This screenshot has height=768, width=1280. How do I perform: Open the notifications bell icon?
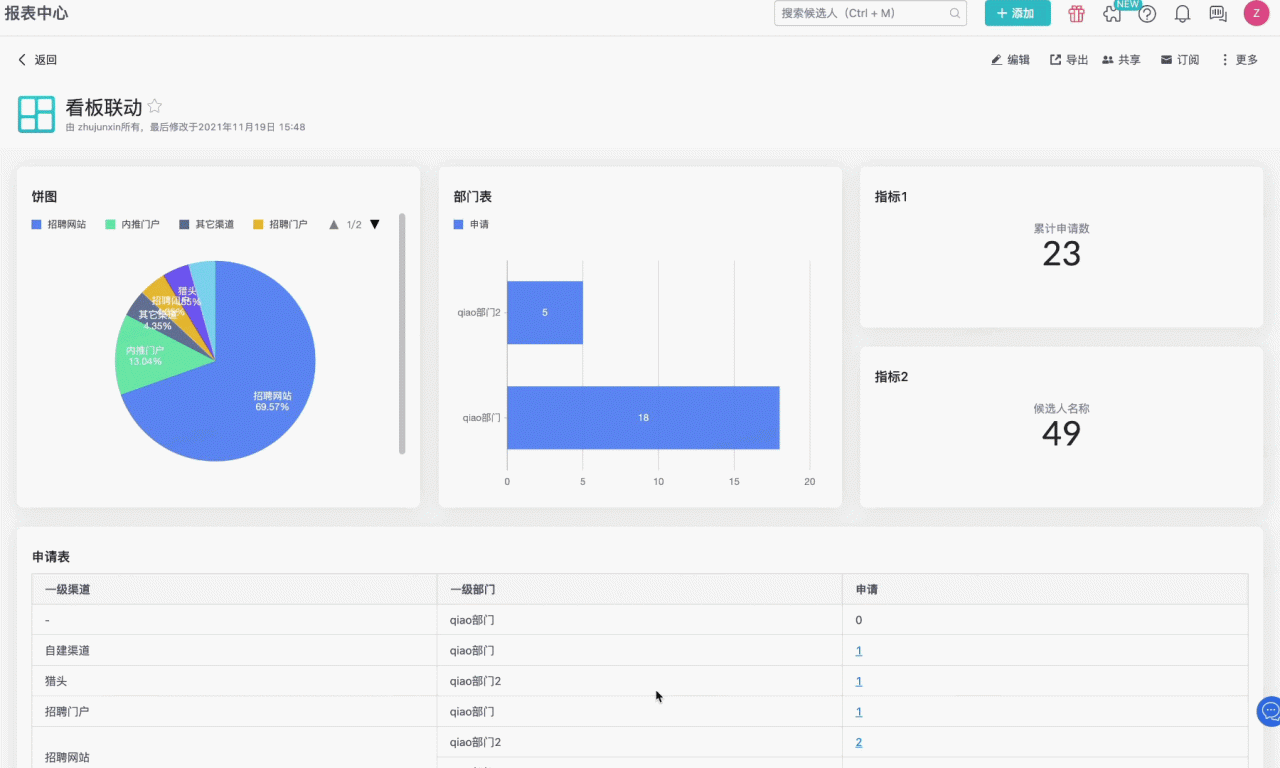1182,14
